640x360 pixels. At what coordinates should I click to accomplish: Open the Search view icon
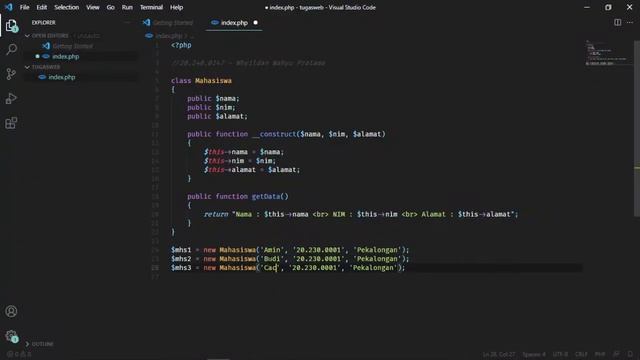point(11,49)
